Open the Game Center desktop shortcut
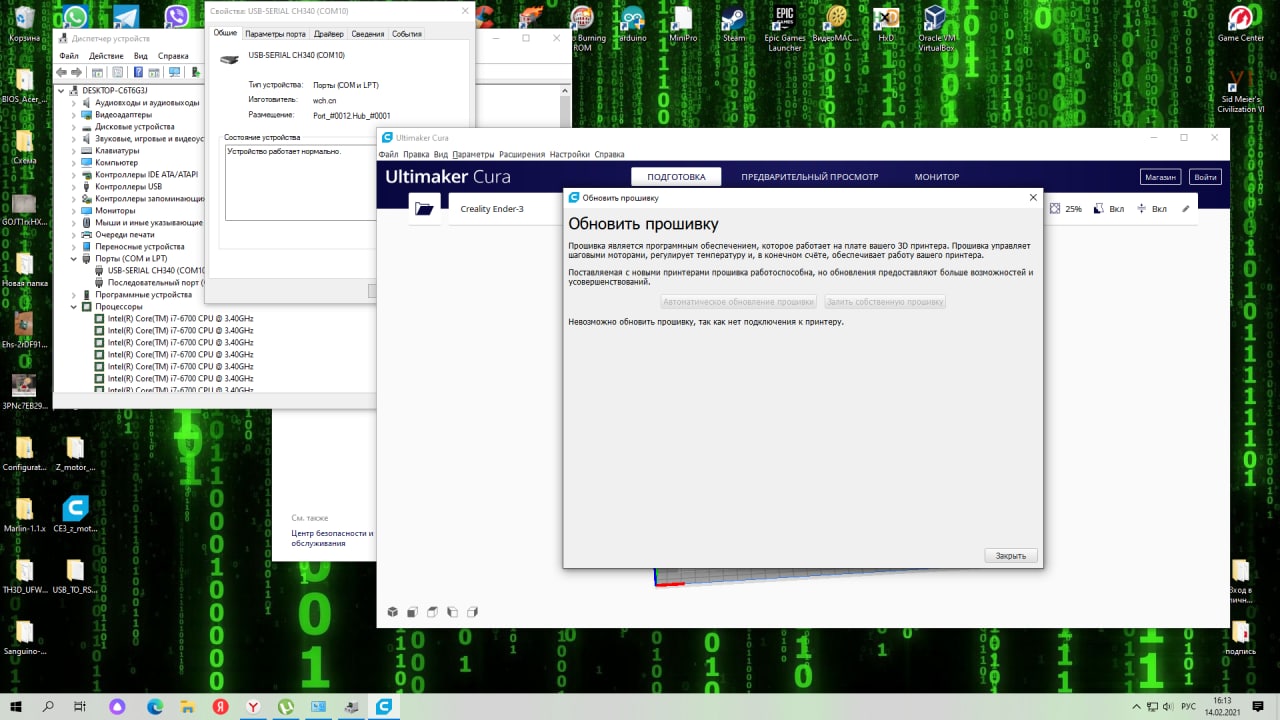This screenshot has width=1280, height=720. click(x=1240, y=24)
